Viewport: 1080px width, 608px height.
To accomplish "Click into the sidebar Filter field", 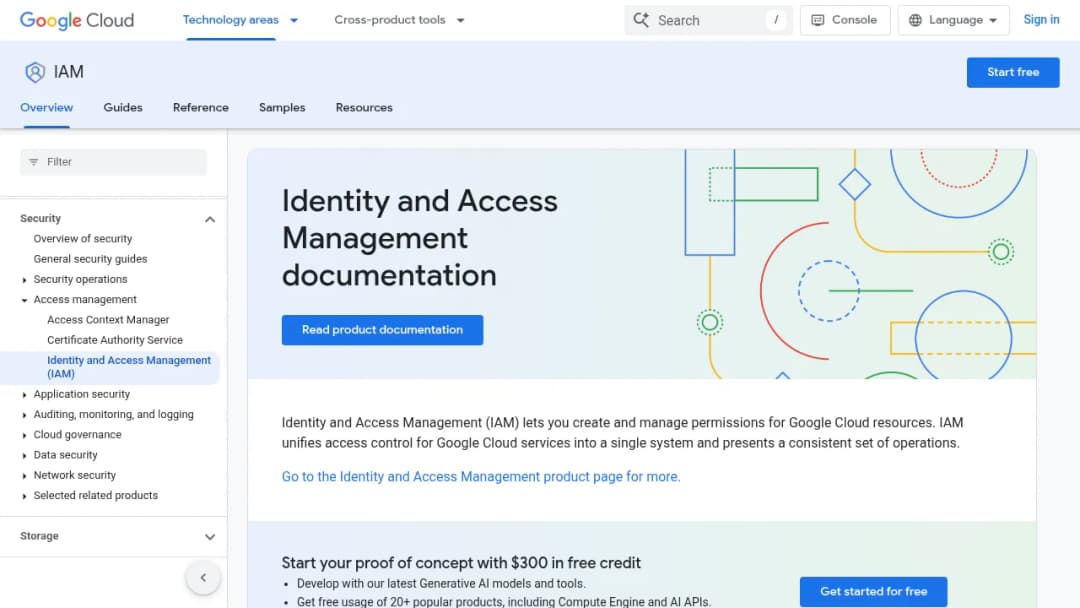I will [113, 162].
